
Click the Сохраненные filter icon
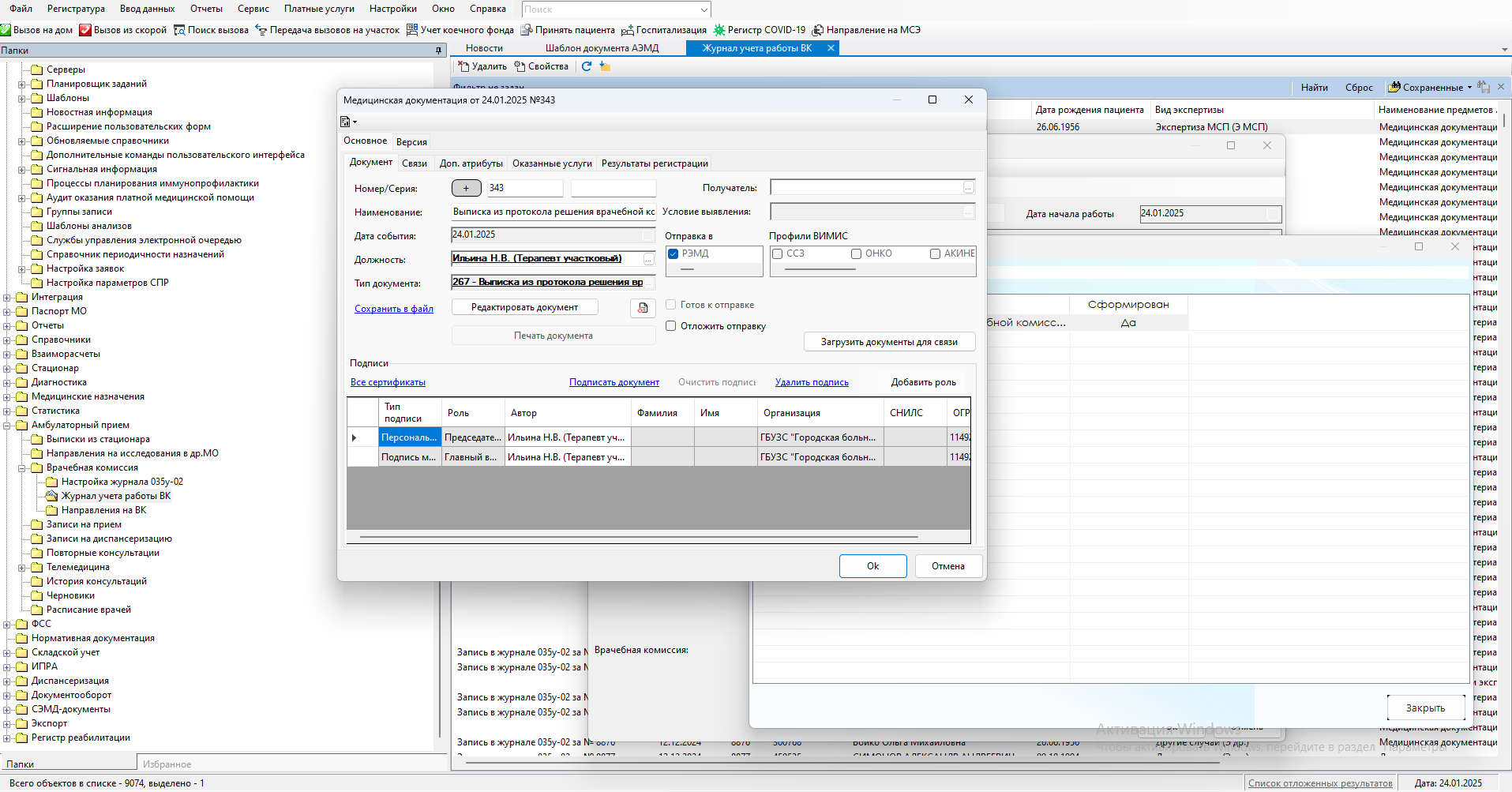pyautogui.click(x=1394, y=87)
